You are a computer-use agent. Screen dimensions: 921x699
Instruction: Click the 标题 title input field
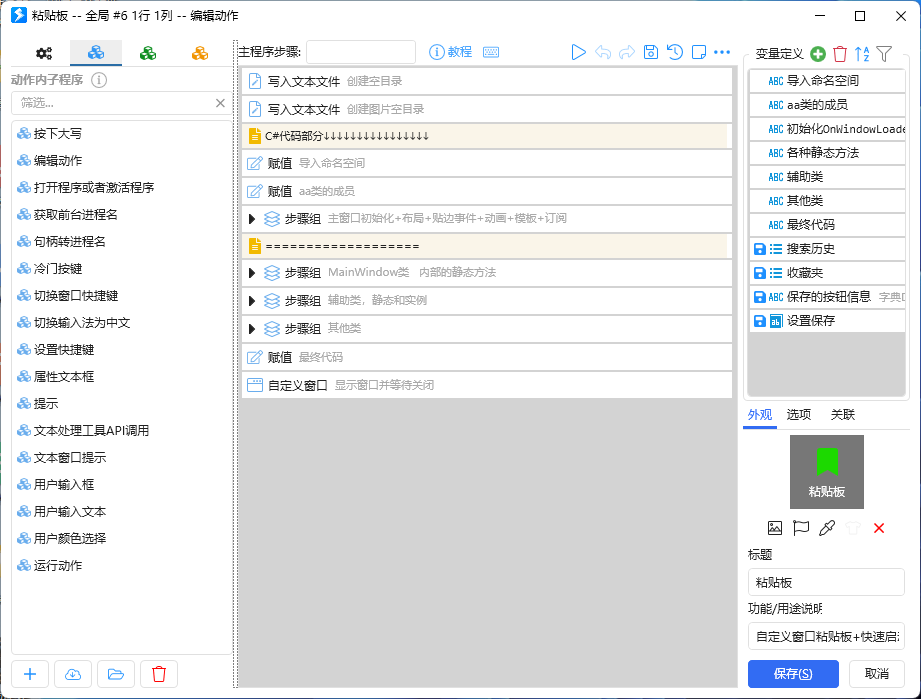click(826, 583)
